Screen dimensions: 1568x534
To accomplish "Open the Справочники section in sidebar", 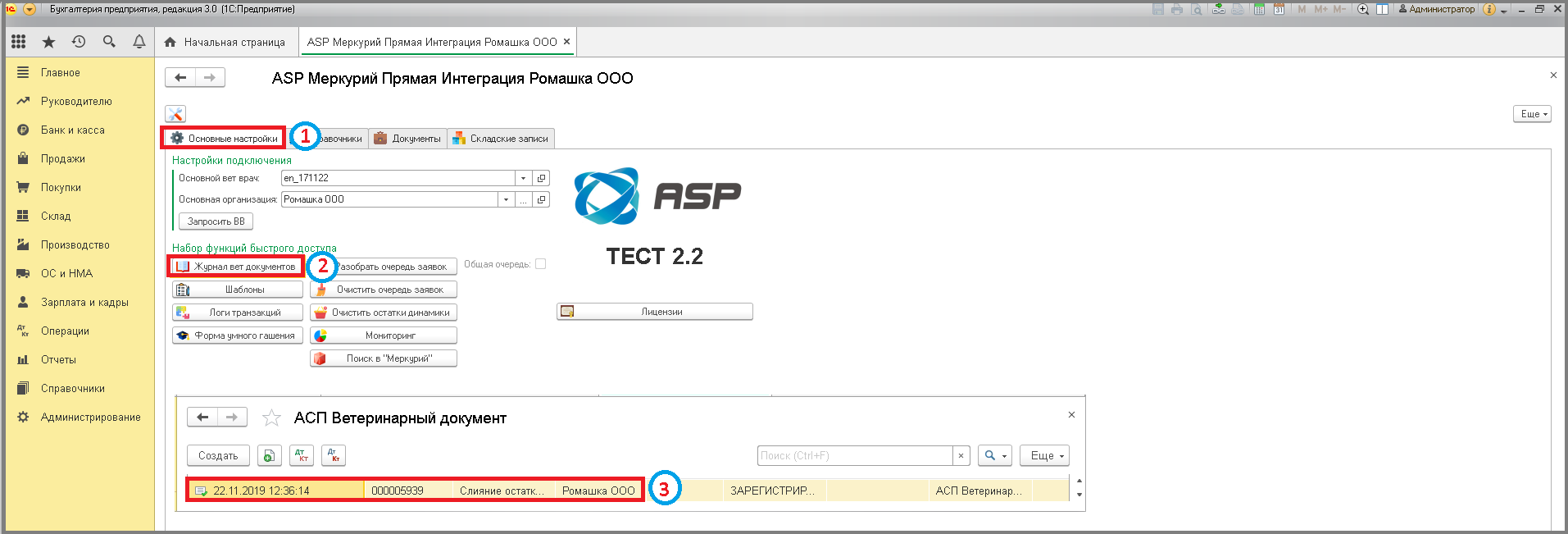I will click(72, 389).
